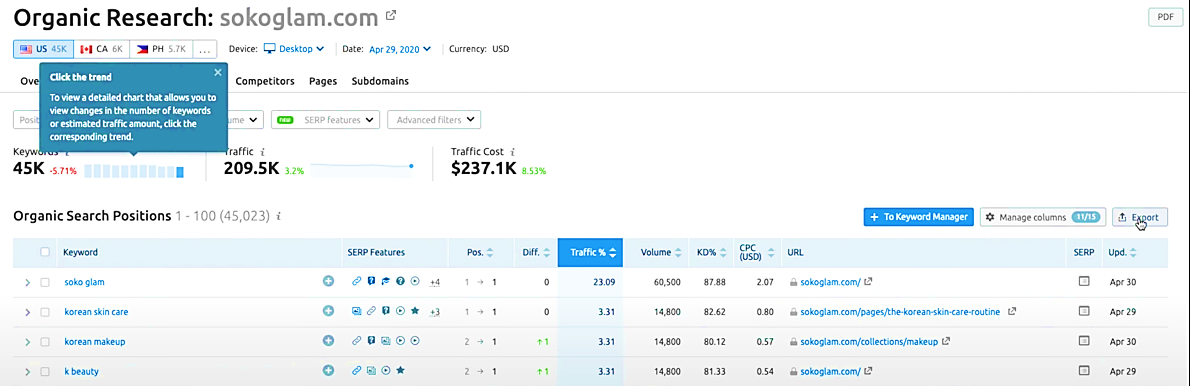Screen dimensions: 1190x386
Task: Check the box for korean skin care row
Action: pyautogui.click(x=45, y=311)
